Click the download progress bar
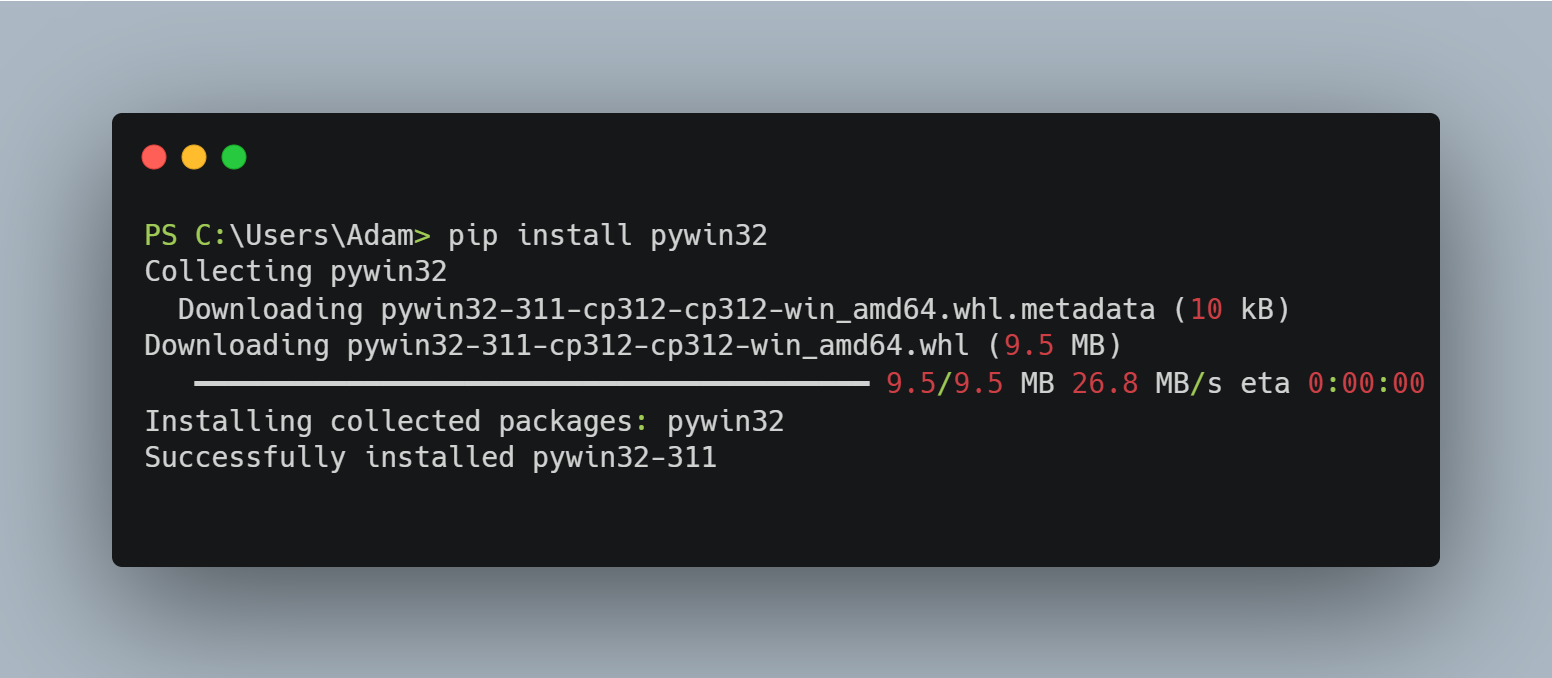The image size is (1552, 678). (x=532, y=382)
